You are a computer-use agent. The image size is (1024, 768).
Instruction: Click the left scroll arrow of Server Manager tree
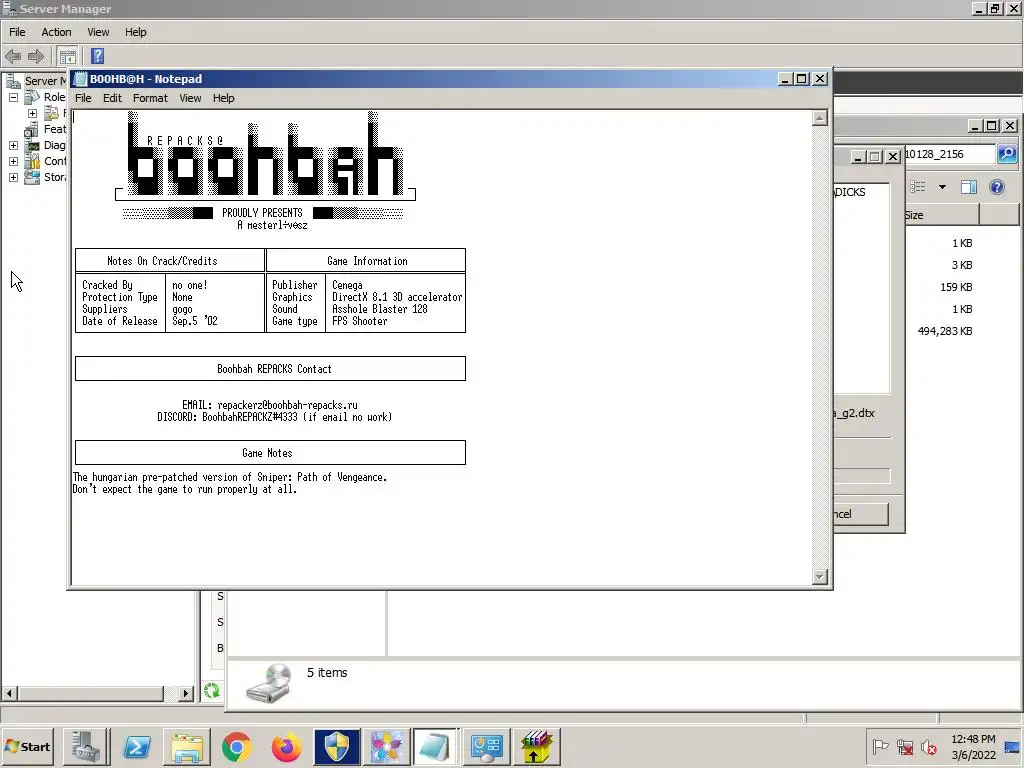(x=9, y=694)
